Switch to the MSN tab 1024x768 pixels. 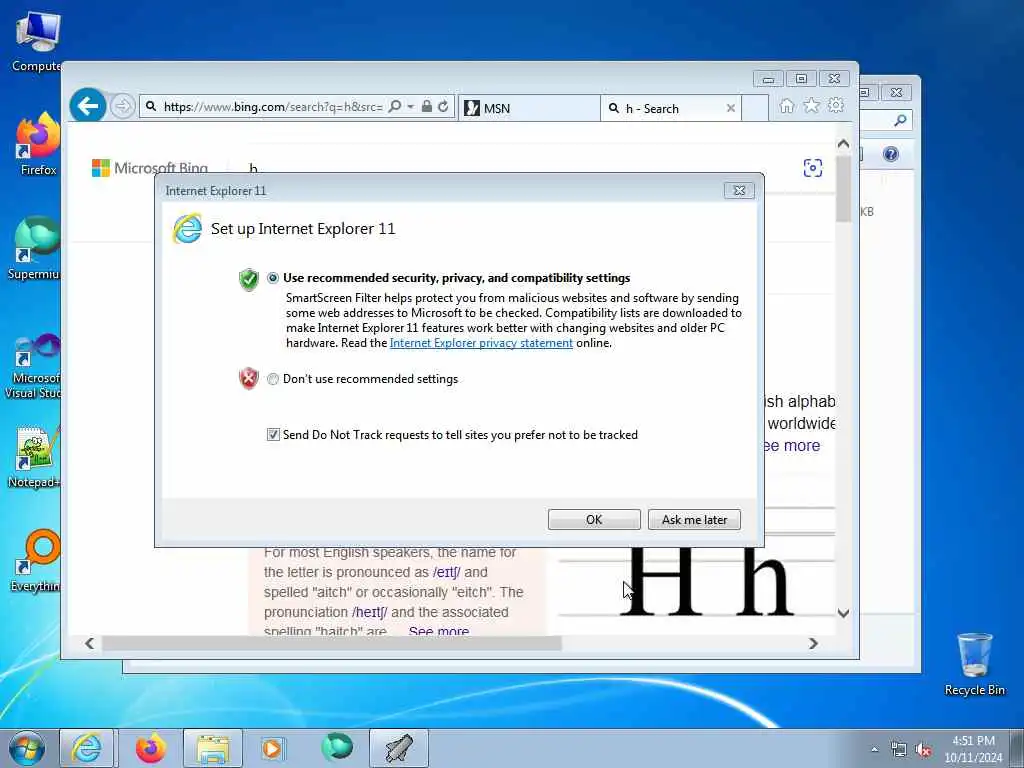(x=529, y=108)
